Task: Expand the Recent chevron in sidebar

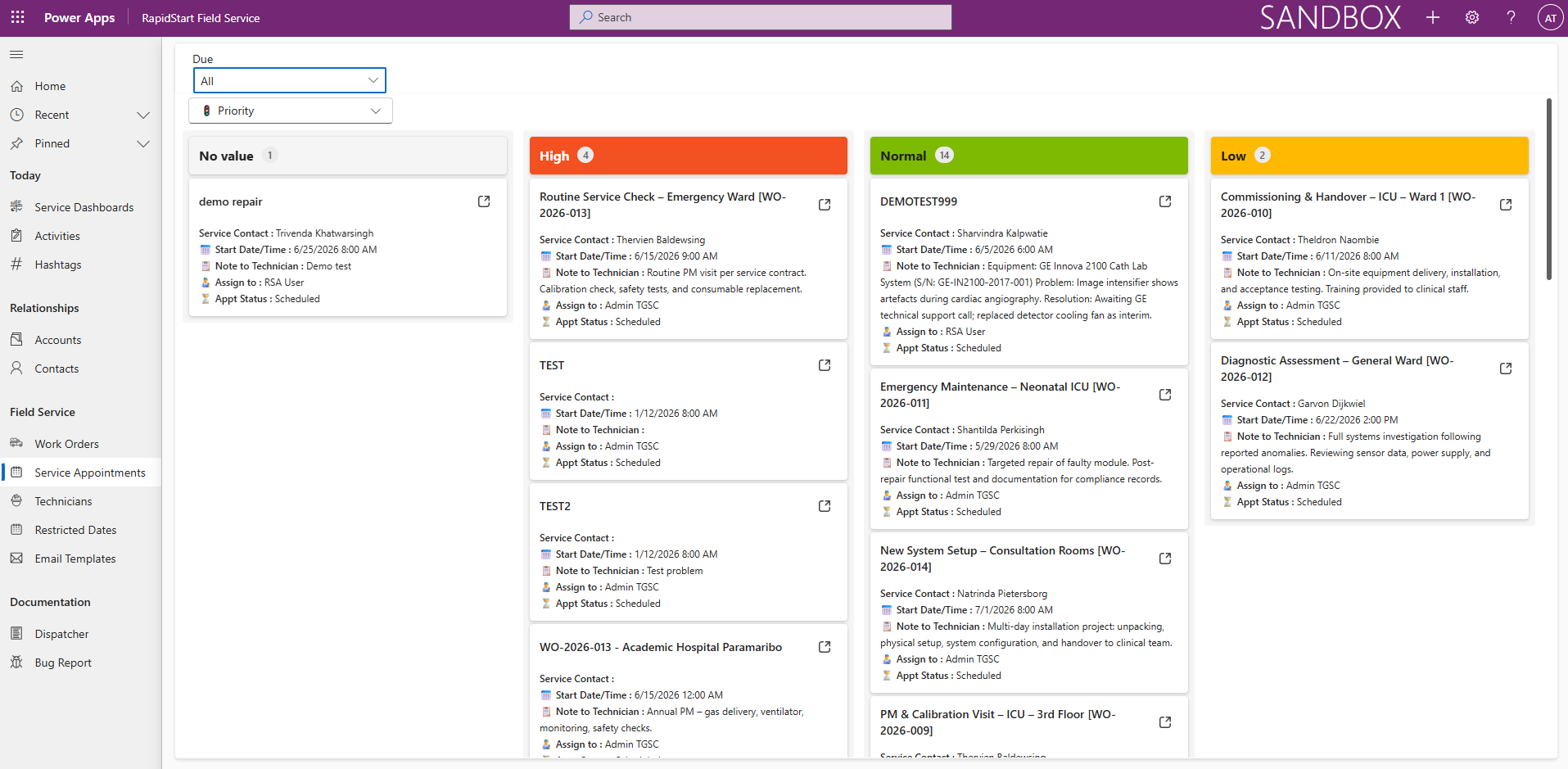Action: click(x=143, y=115)
